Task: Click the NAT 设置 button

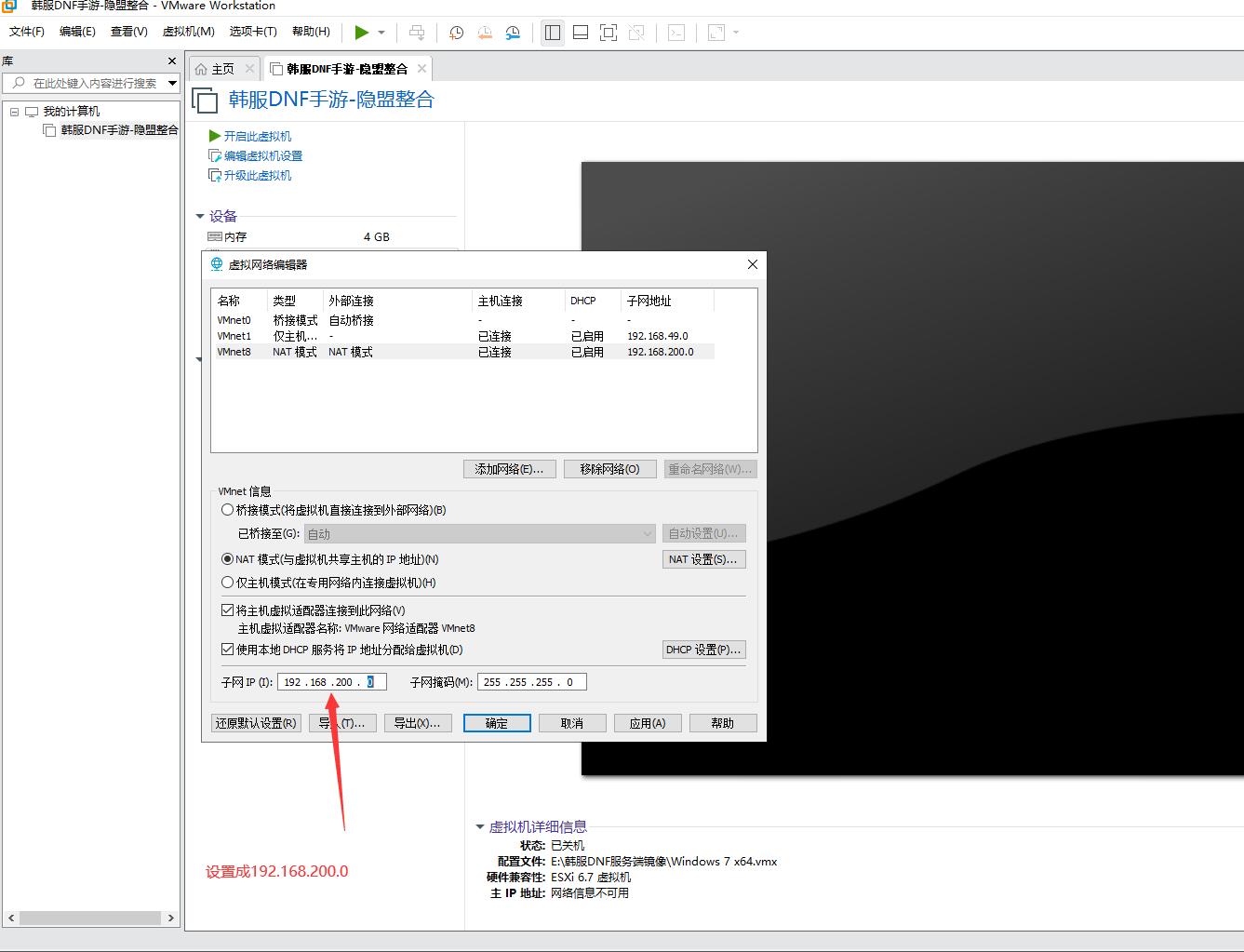Action: pyautogui.click(x=702, y=559)
